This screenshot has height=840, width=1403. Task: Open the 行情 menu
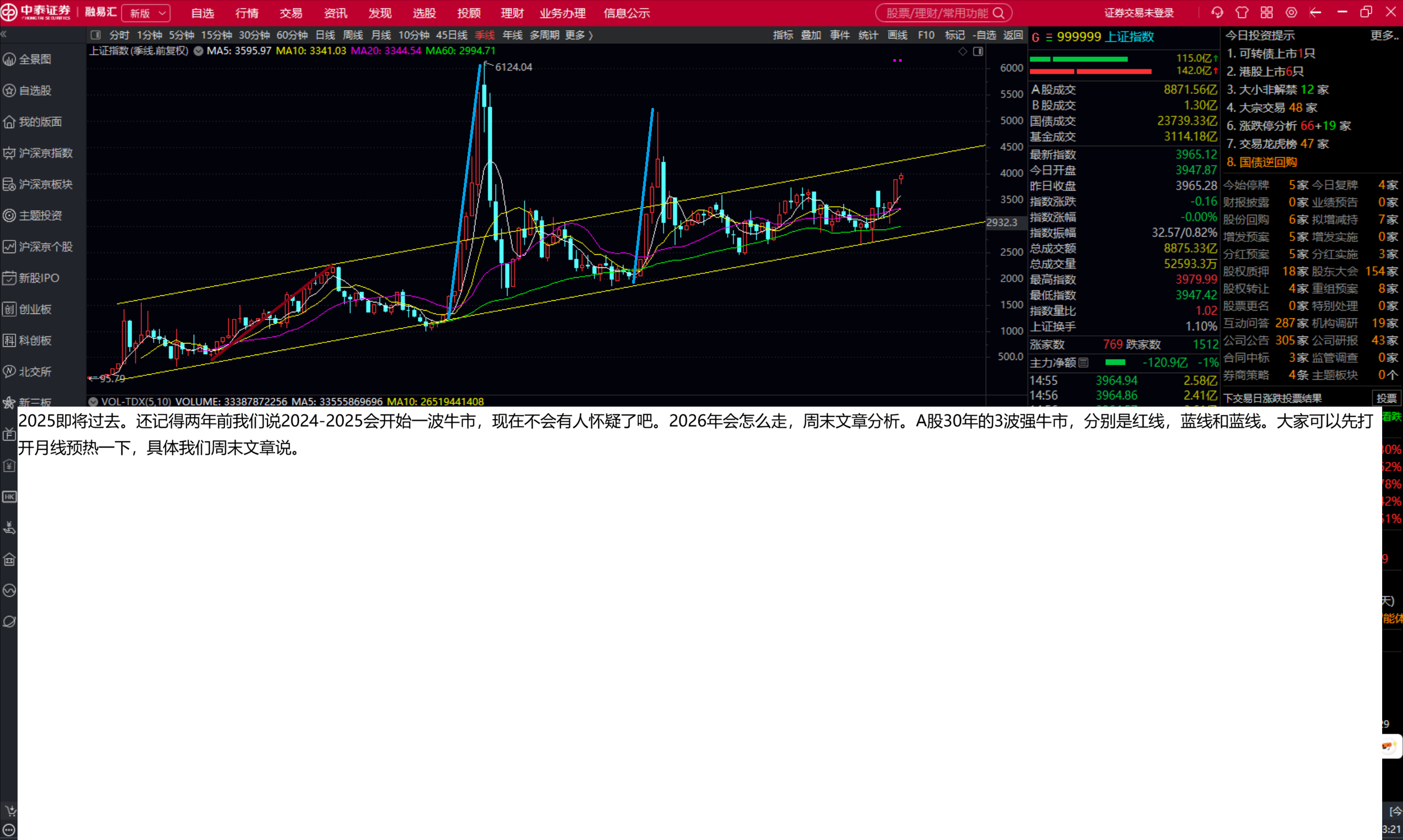coord(246,13)
